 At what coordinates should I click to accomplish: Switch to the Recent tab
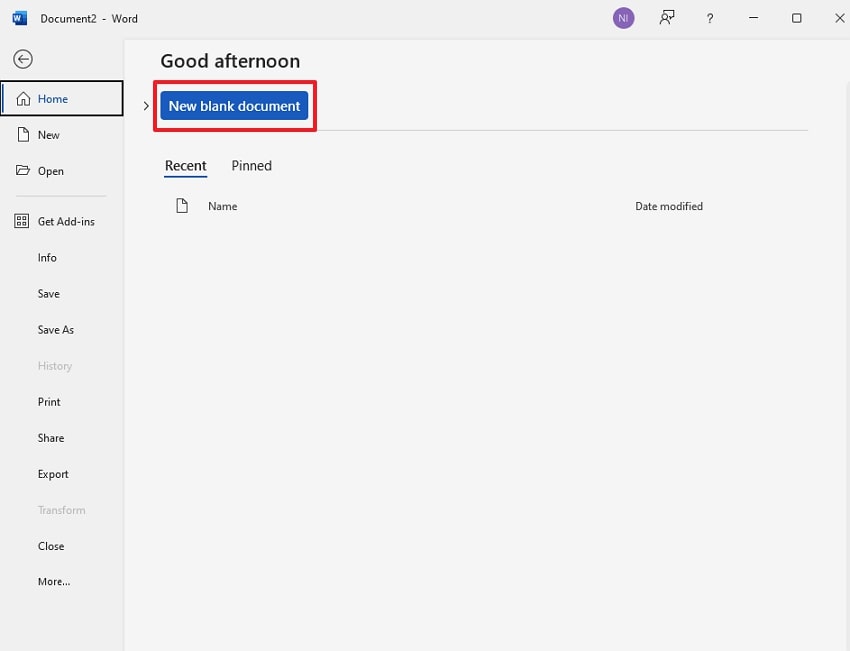coord(185,166)
